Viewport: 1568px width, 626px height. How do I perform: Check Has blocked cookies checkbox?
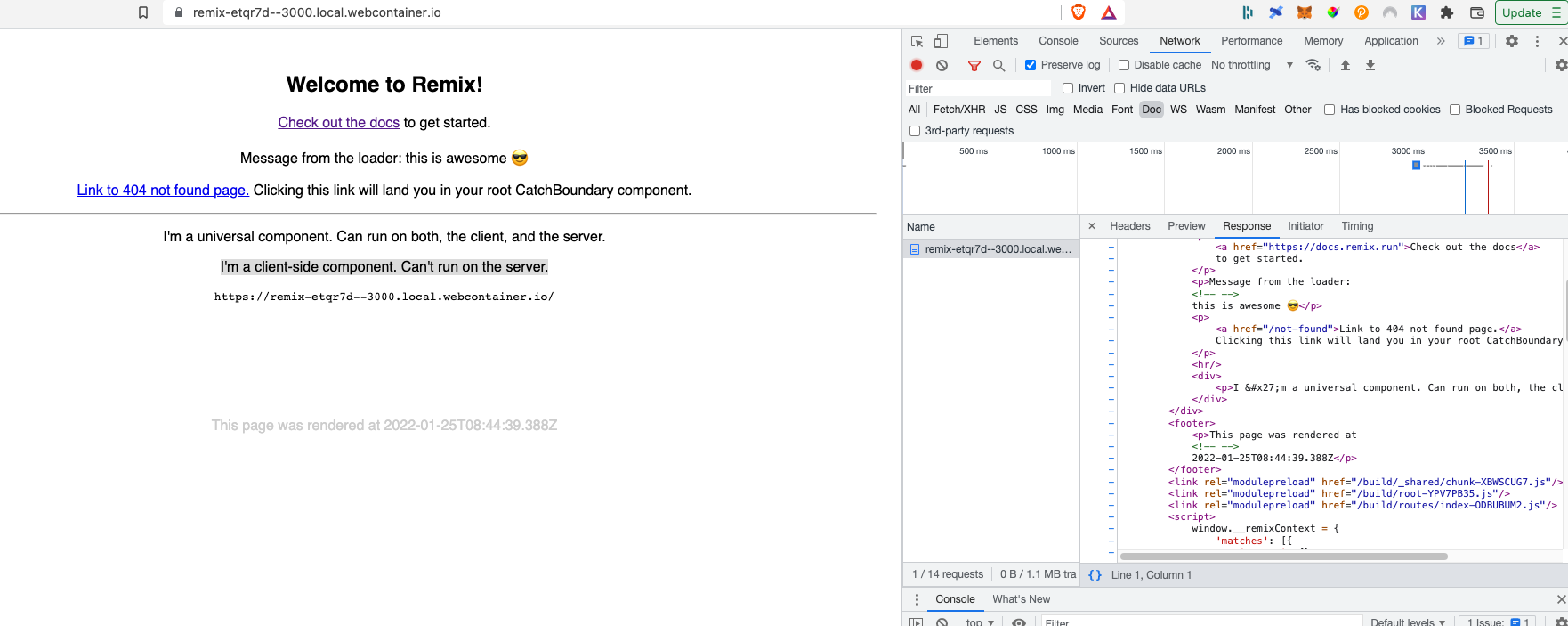click(x=1330, y=110)
